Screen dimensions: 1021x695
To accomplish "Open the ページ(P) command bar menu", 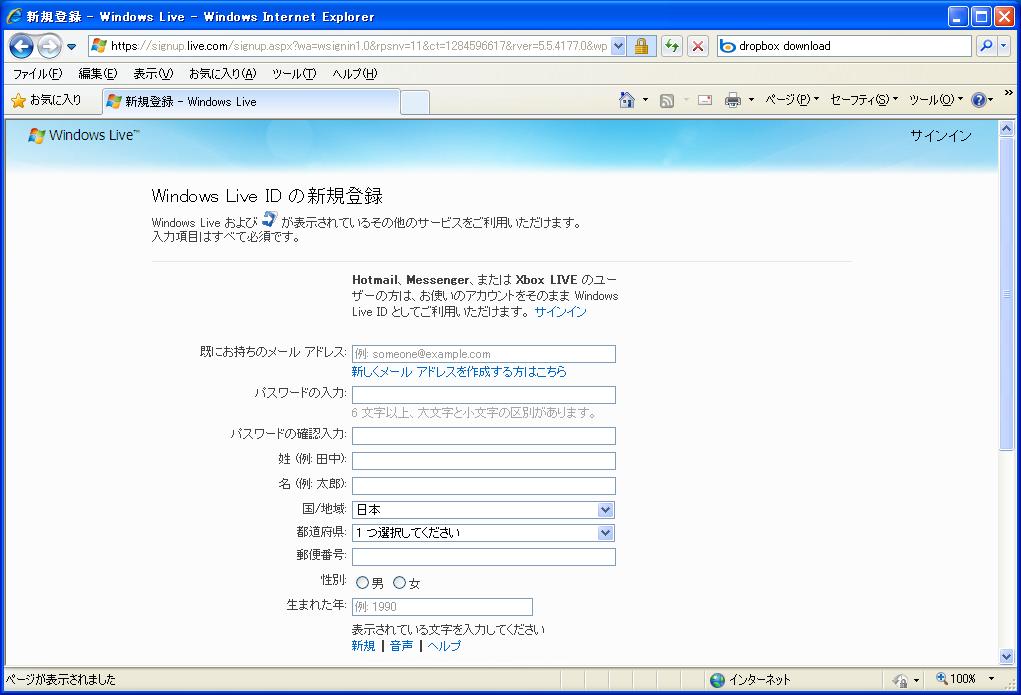I will coord(792,100).
